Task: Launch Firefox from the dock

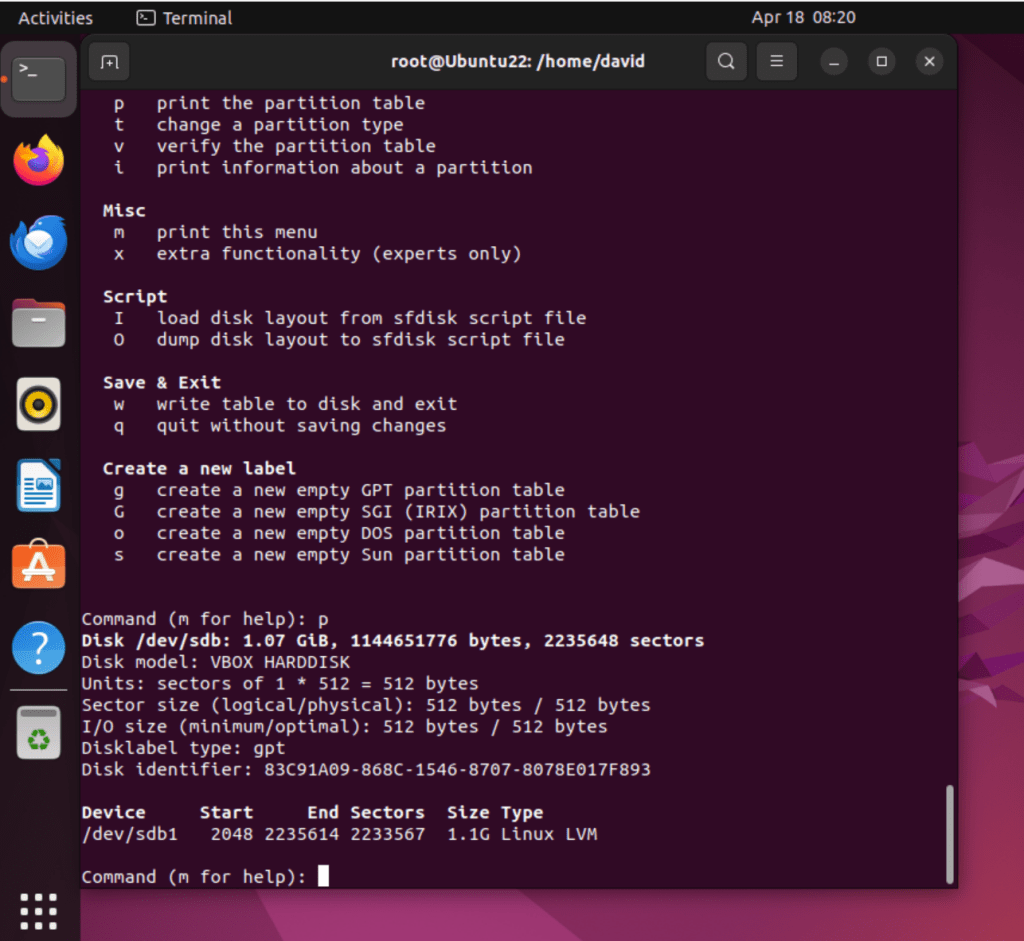Action: pyautogui.click(x=39, y=160)
